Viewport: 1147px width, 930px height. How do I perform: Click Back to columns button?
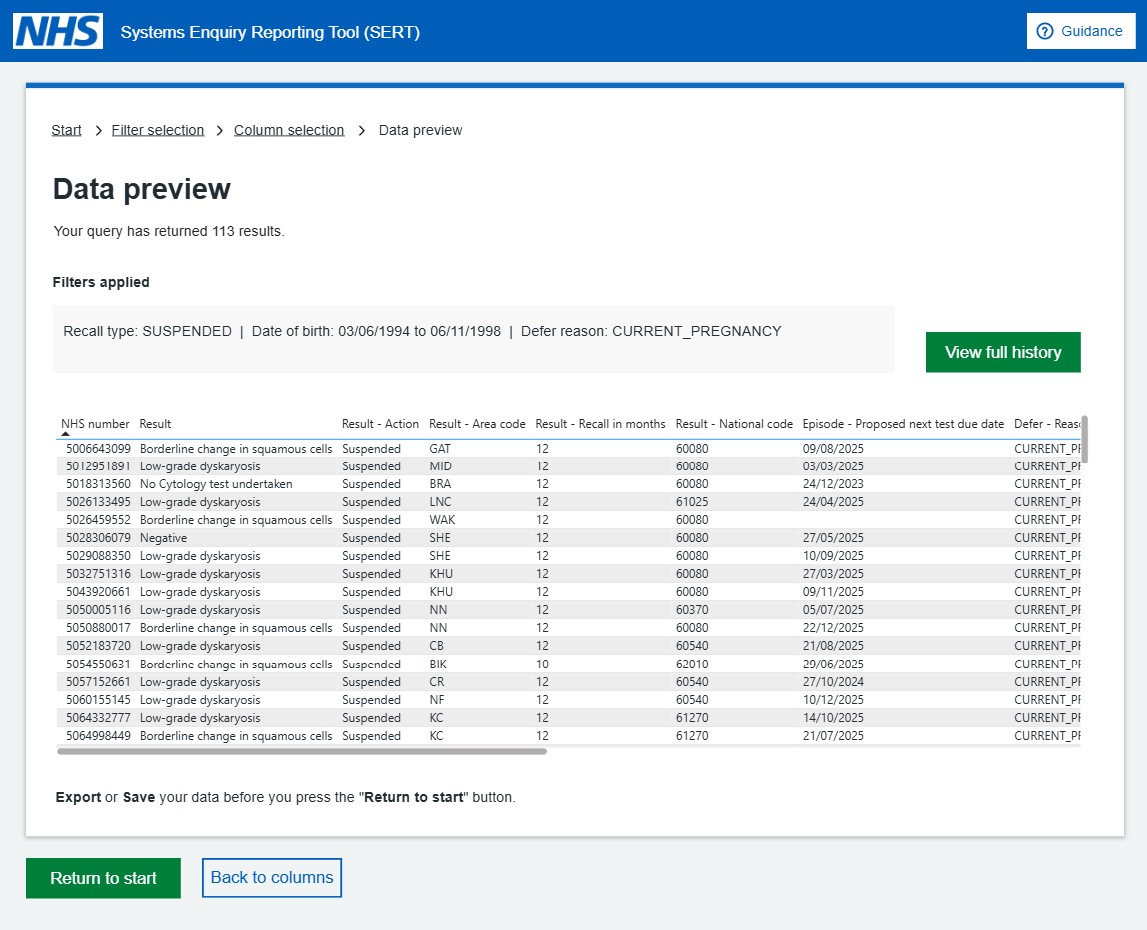pos(272,878)
